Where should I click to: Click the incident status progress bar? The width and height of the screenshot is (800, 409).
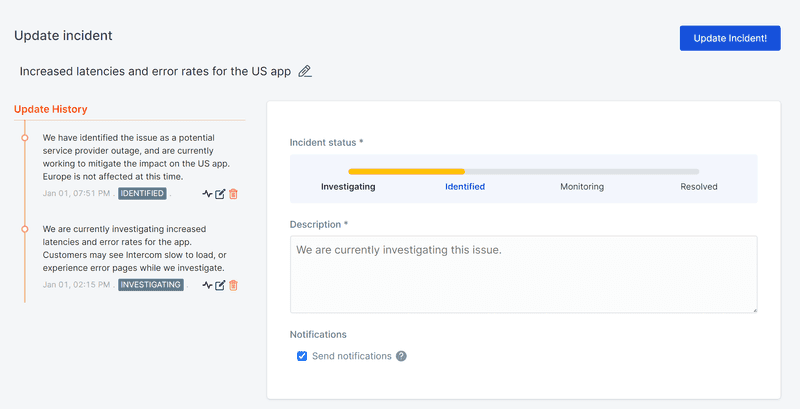(523, 172)
